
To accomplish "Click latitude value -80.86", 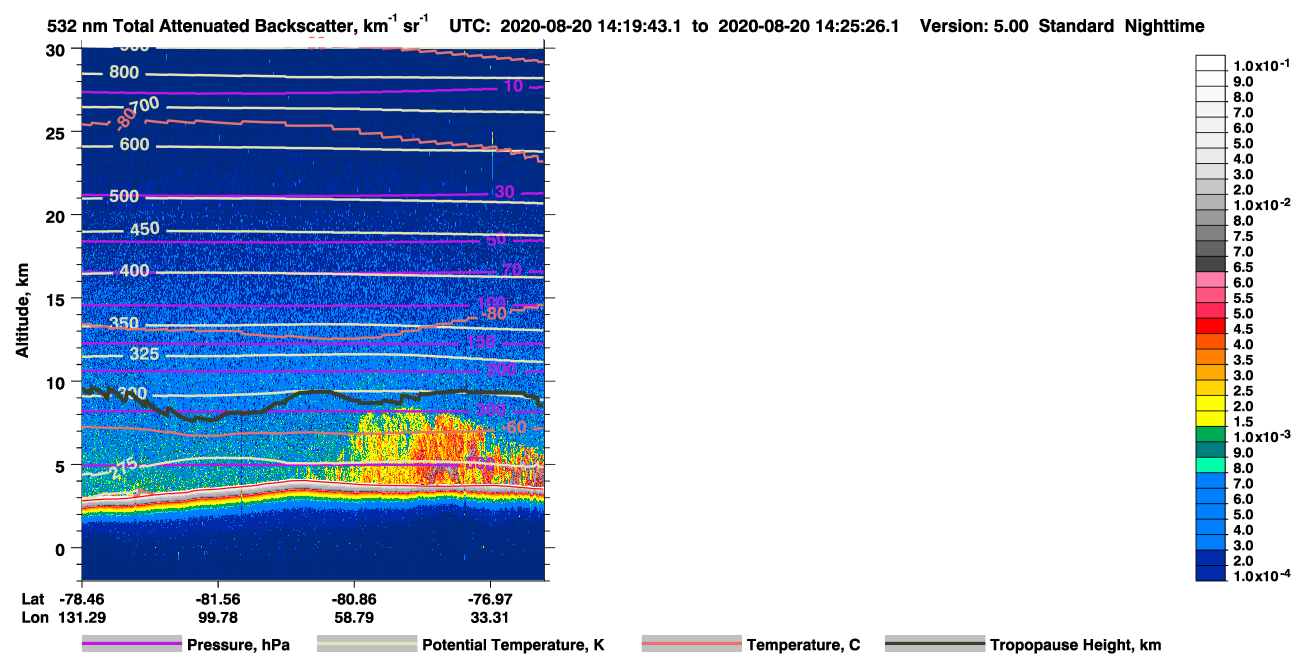I will 354,598.
